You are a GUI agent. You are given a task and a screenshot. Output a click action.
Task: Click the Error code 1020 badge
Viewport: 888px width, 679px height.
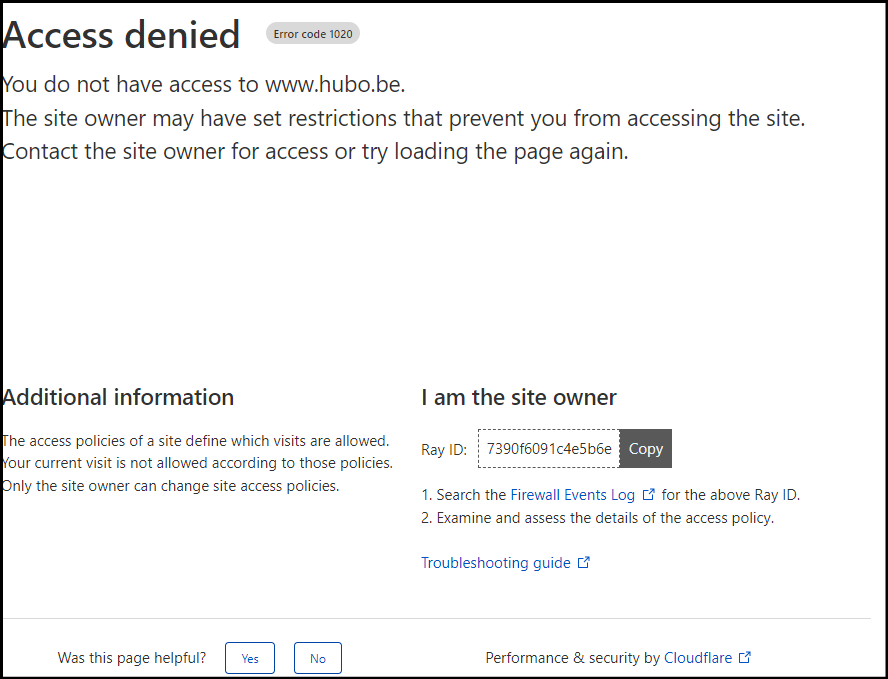(x=312, y=34)
